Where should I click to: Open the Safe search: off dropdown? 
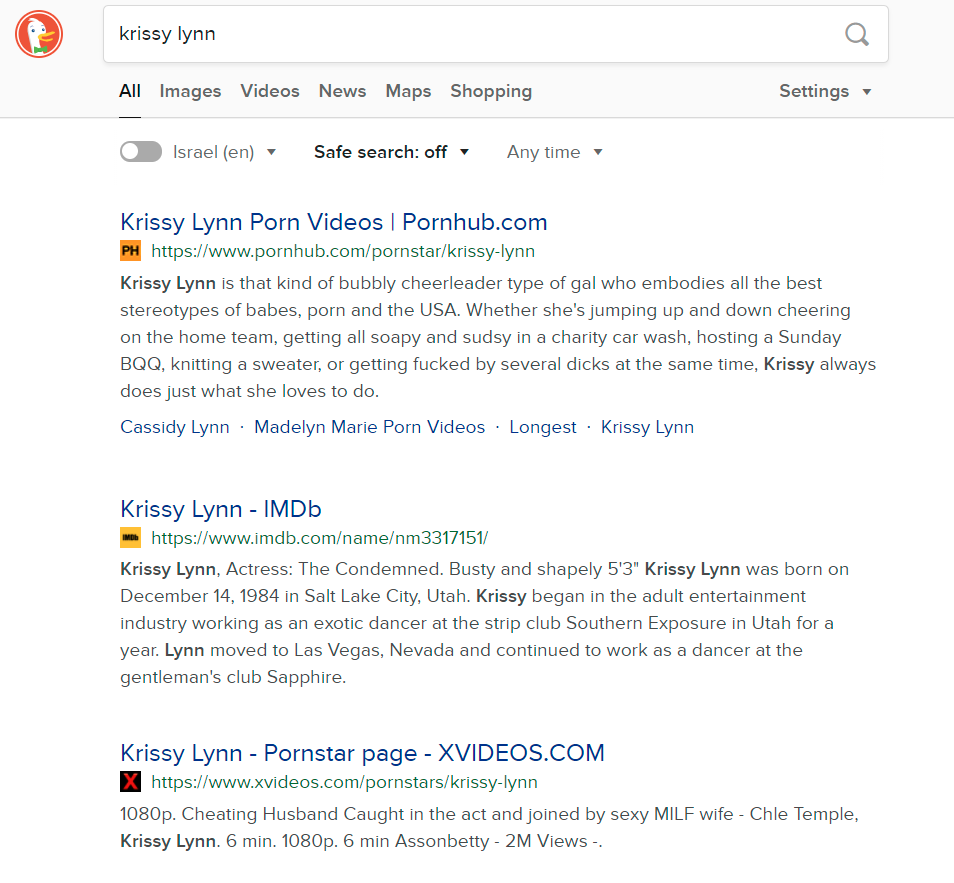tap(391, 152)
